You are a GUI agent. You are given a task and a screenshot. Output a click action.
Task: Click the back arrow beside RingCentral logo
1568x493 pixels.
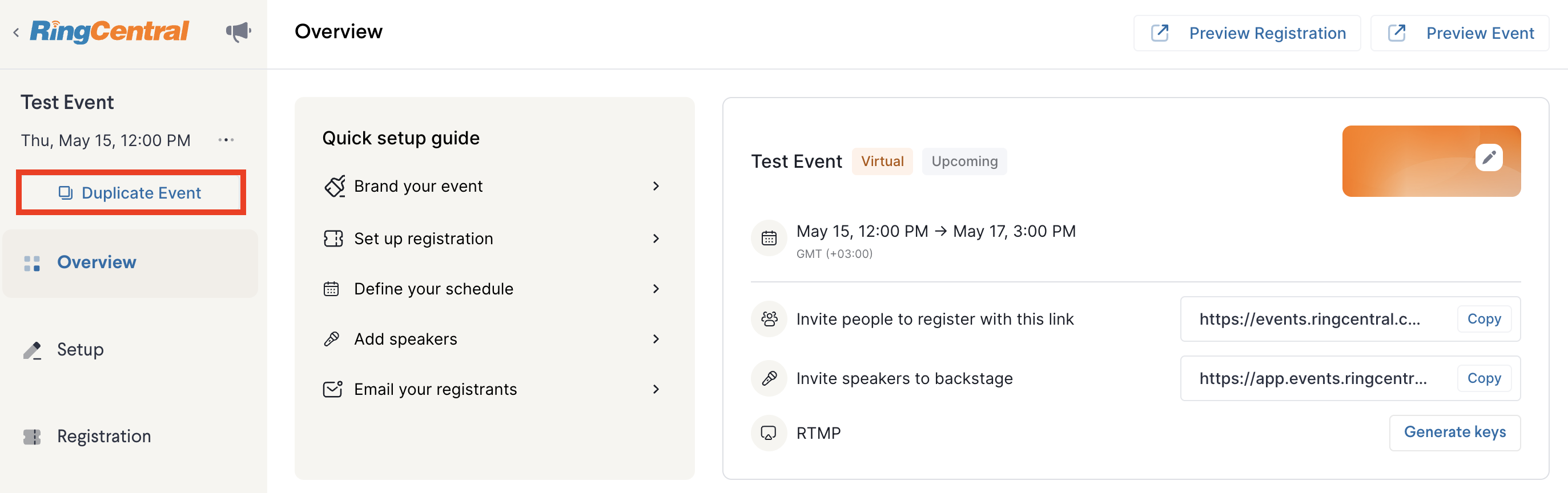(x=16, y=32)
